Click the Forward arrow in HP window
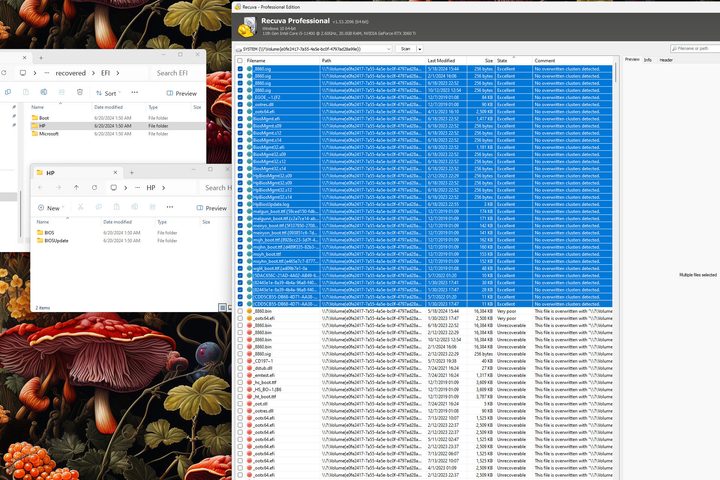Image resolution: width=720 pixels, height=480 pixels. pos(58,187)
